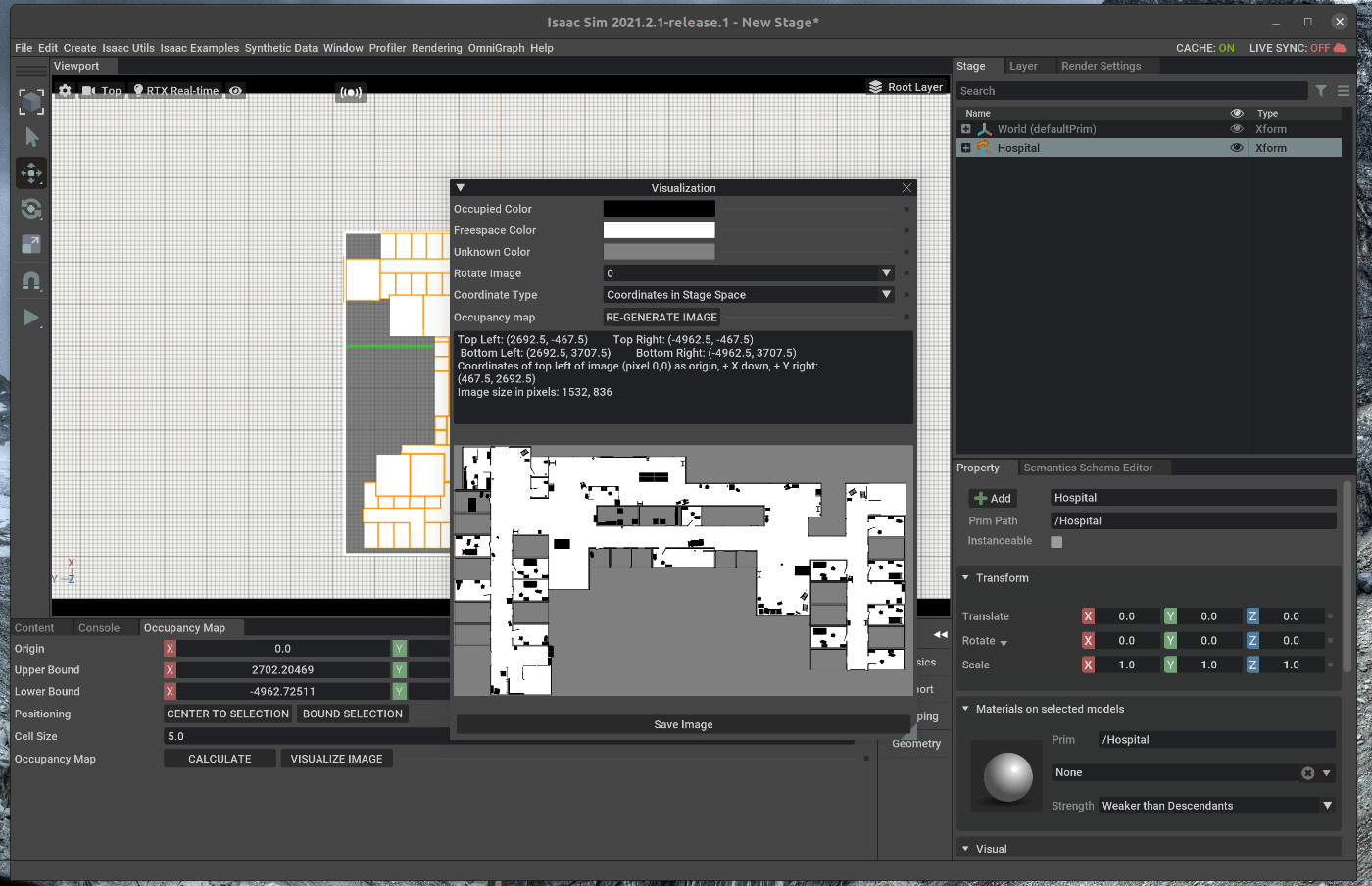Toggle CACHE: ON status
Viewport: 1372px width, 886px height.
click(x=1204, y=48)
